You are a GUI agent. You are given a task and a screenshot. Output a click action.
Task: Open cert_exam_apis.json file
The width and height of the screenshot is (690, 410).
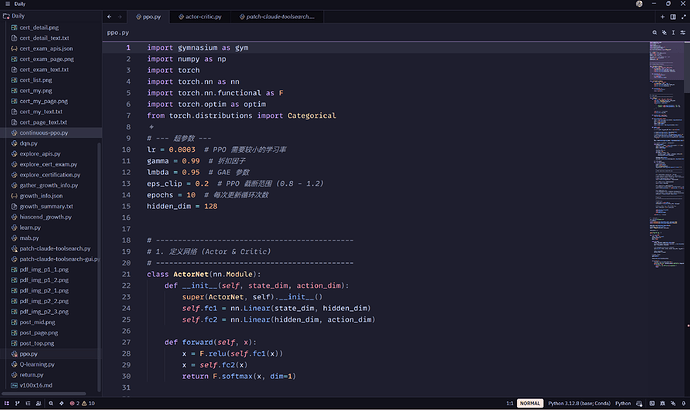point(46,48)
